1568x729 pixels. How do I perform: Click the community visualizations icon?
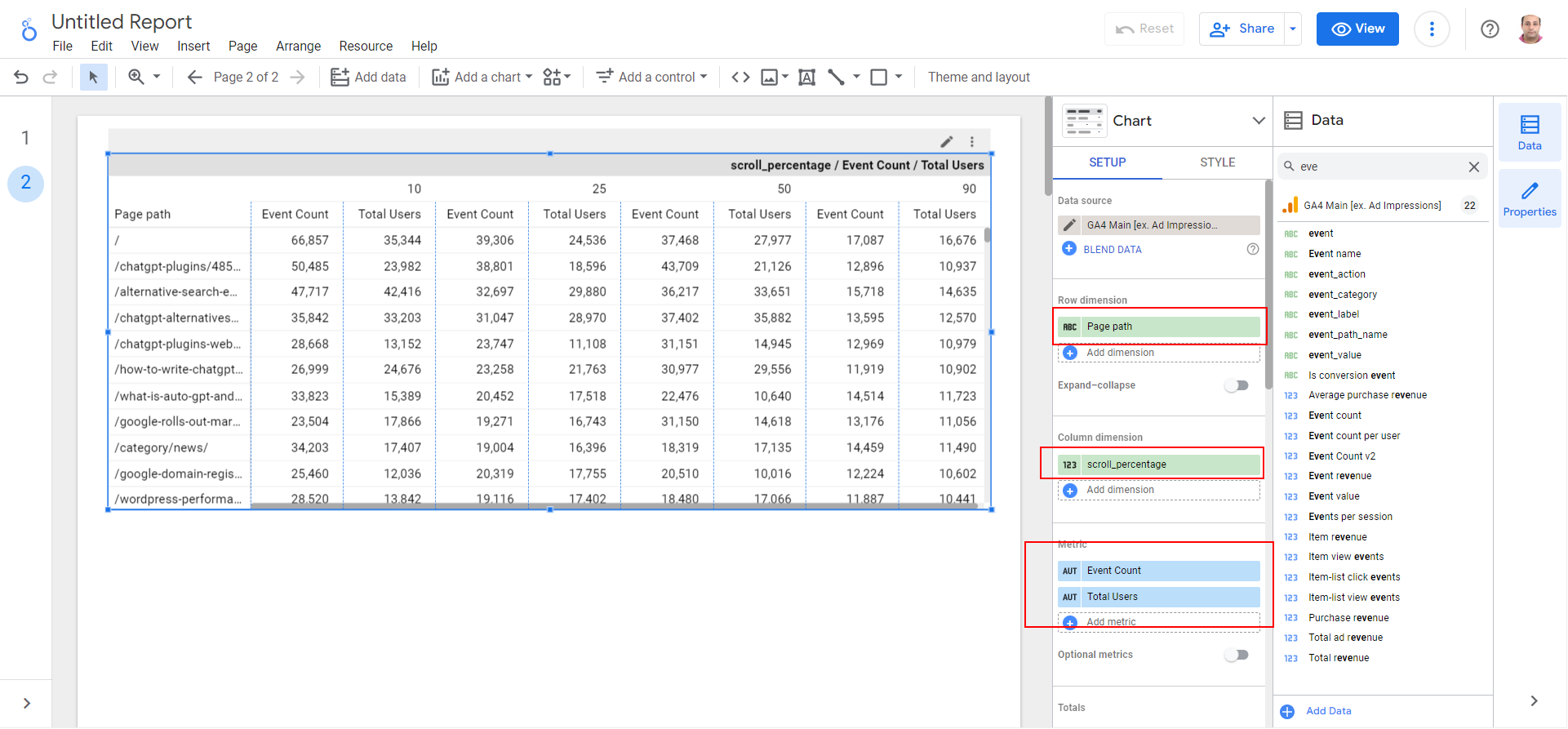[553, 77]
